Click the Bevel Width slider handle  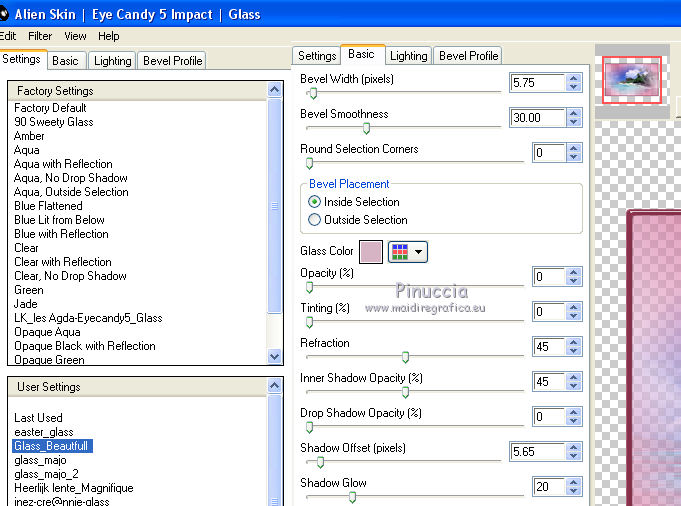[313, 93]
